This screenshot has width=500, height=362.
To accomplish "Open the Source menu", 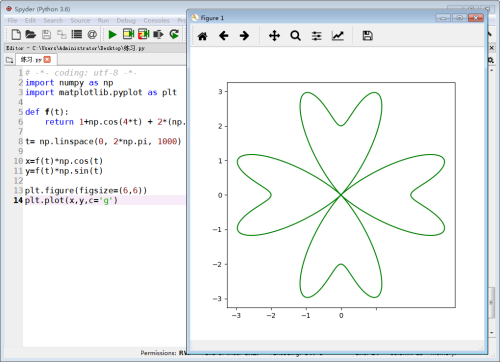I will tap(80, 20).
